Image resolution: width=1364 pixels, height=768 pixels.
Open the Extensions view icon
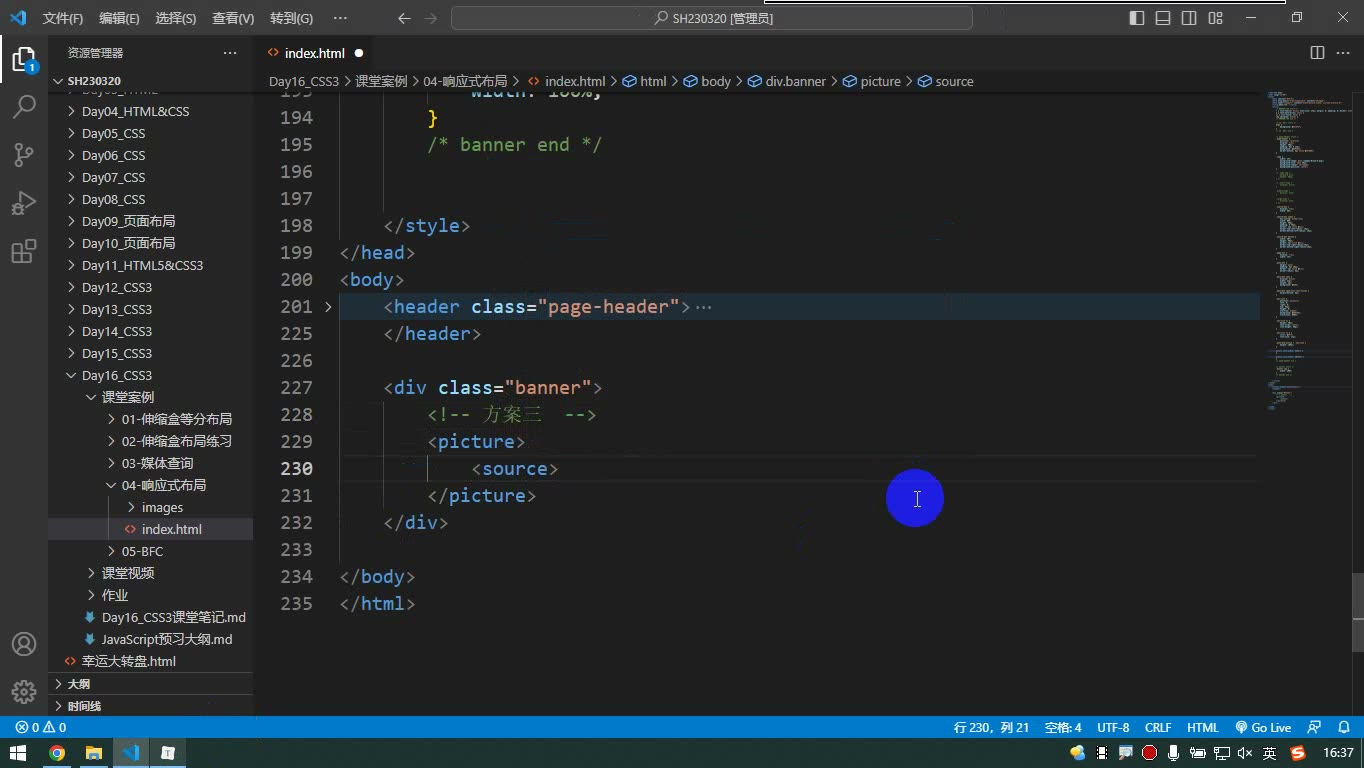[x=24, y=252]
